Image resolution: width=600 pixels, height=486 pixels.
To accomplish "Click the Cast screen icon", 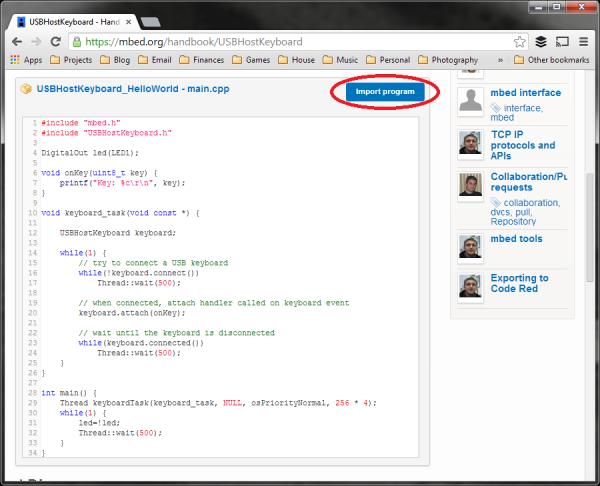I will 562,42.
